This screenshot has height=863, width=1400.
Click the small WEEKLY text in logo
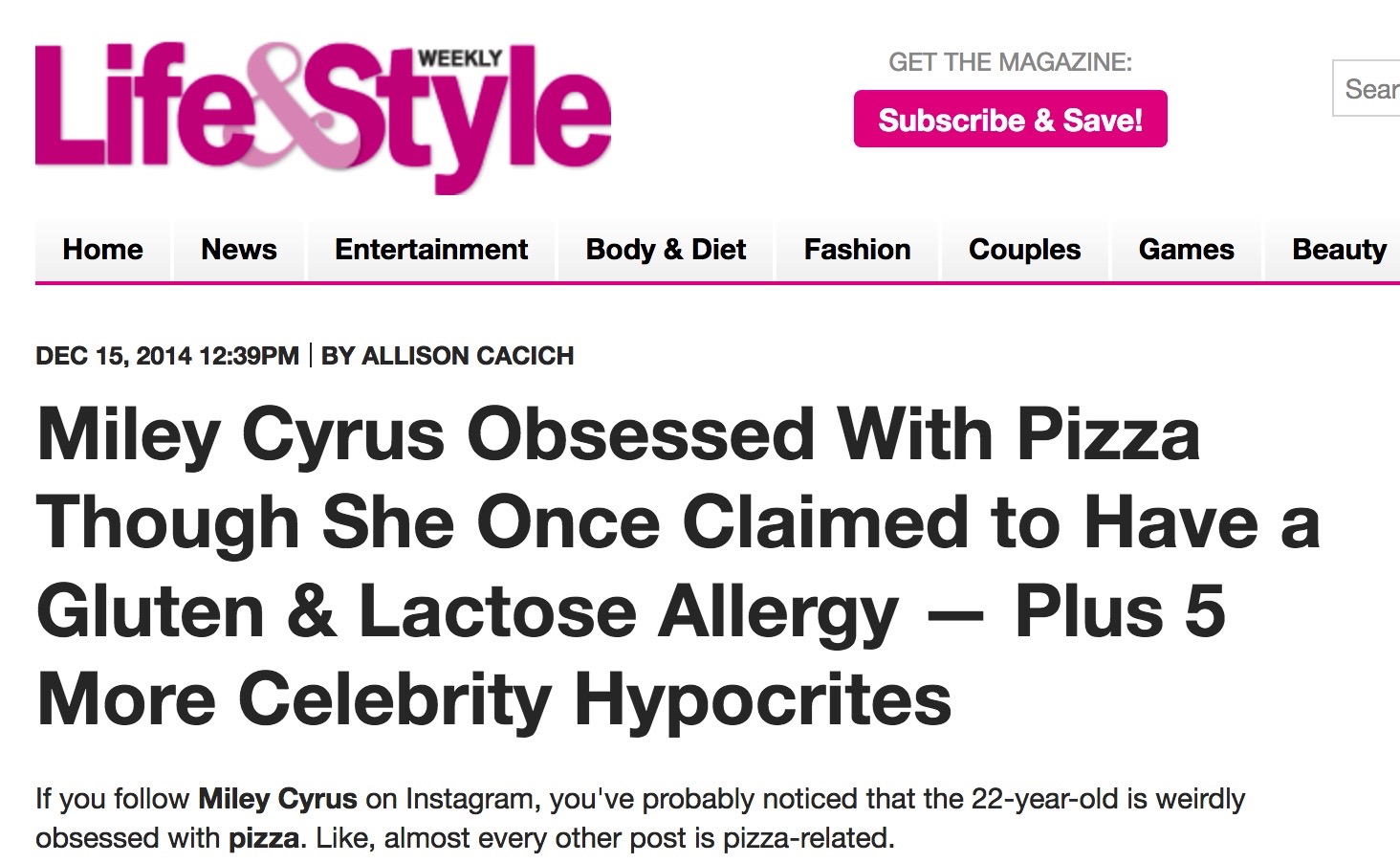[x=460, y=58]
